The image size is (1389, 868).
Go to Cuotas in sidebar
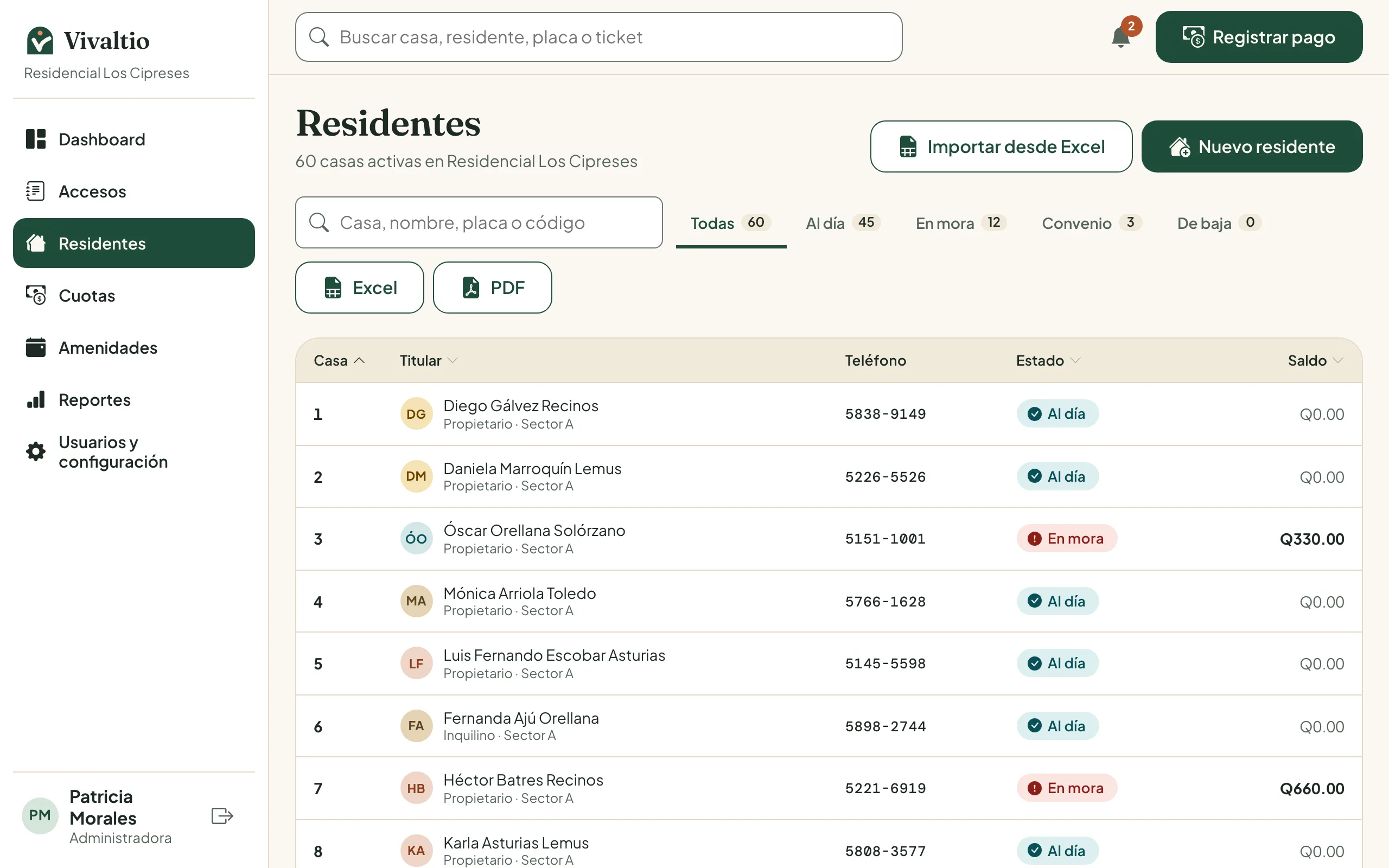point(133,296)
